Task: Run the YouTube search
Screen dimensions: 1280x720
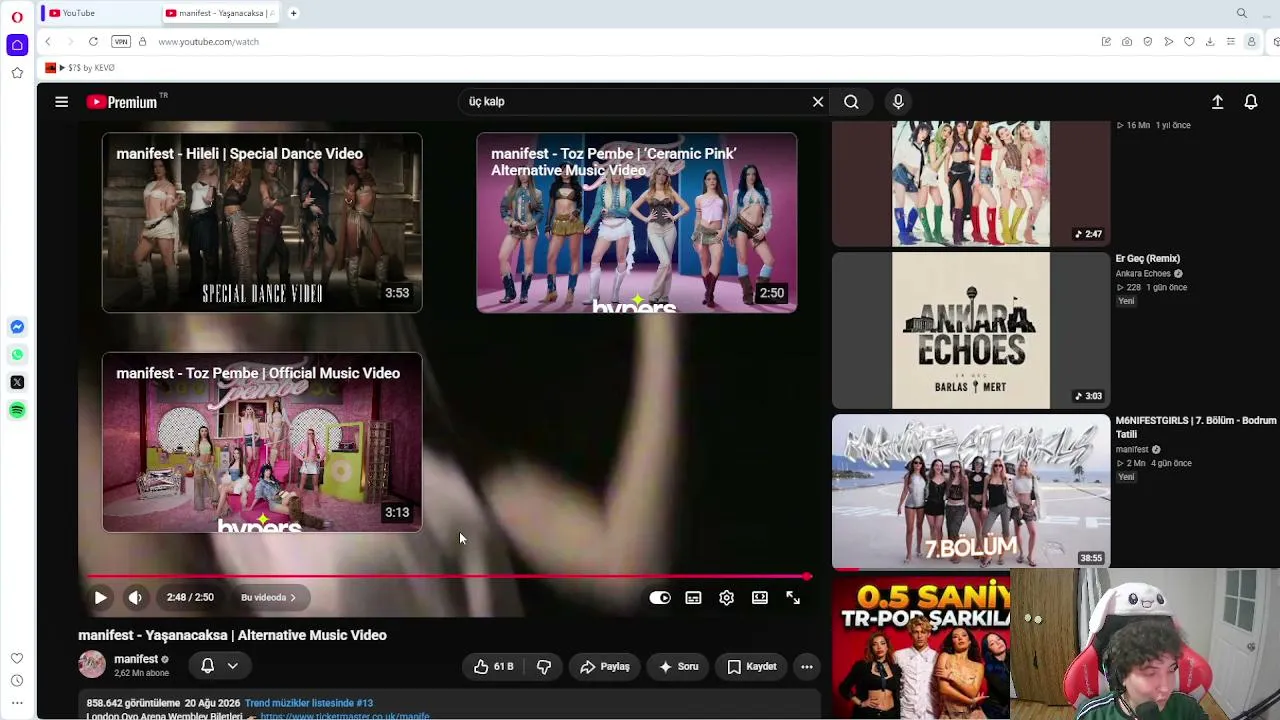Action: [x=851, y=102]
